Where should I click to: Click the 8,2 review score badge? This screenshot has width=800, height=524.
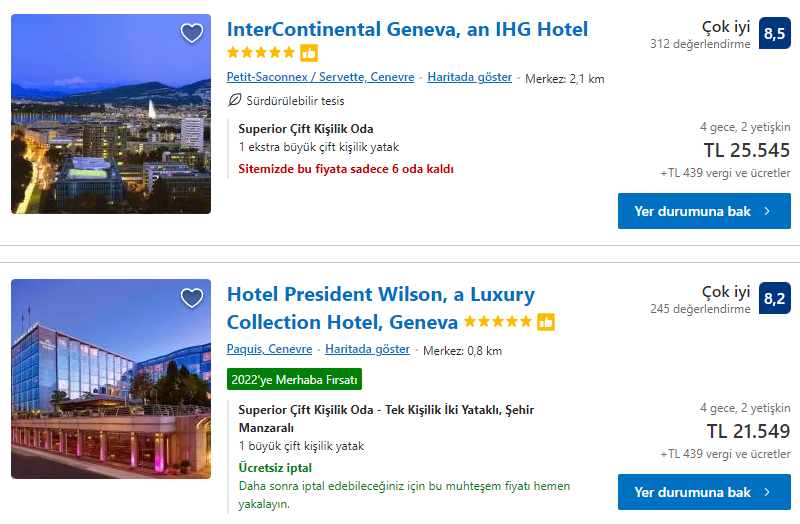774,298
